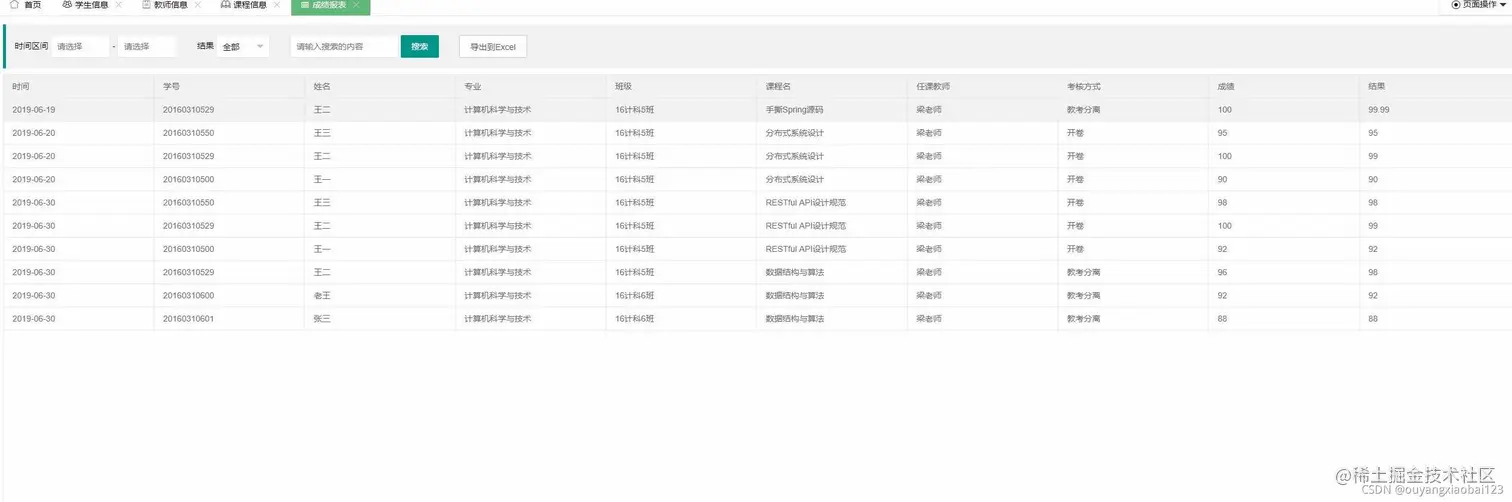
Task: Click 16计科6班 in the 老王 row
Action: tap(635, 296)
